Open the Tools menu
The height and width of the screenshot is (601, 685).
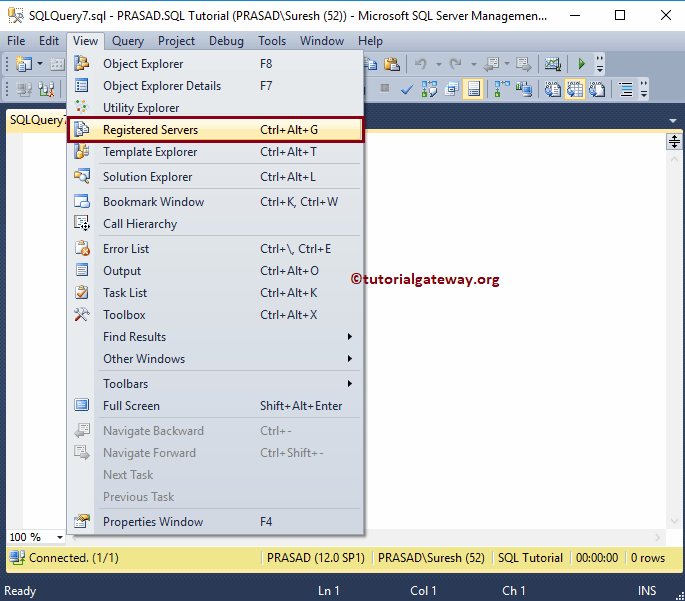pyautogui.click(x=272, y=41)
